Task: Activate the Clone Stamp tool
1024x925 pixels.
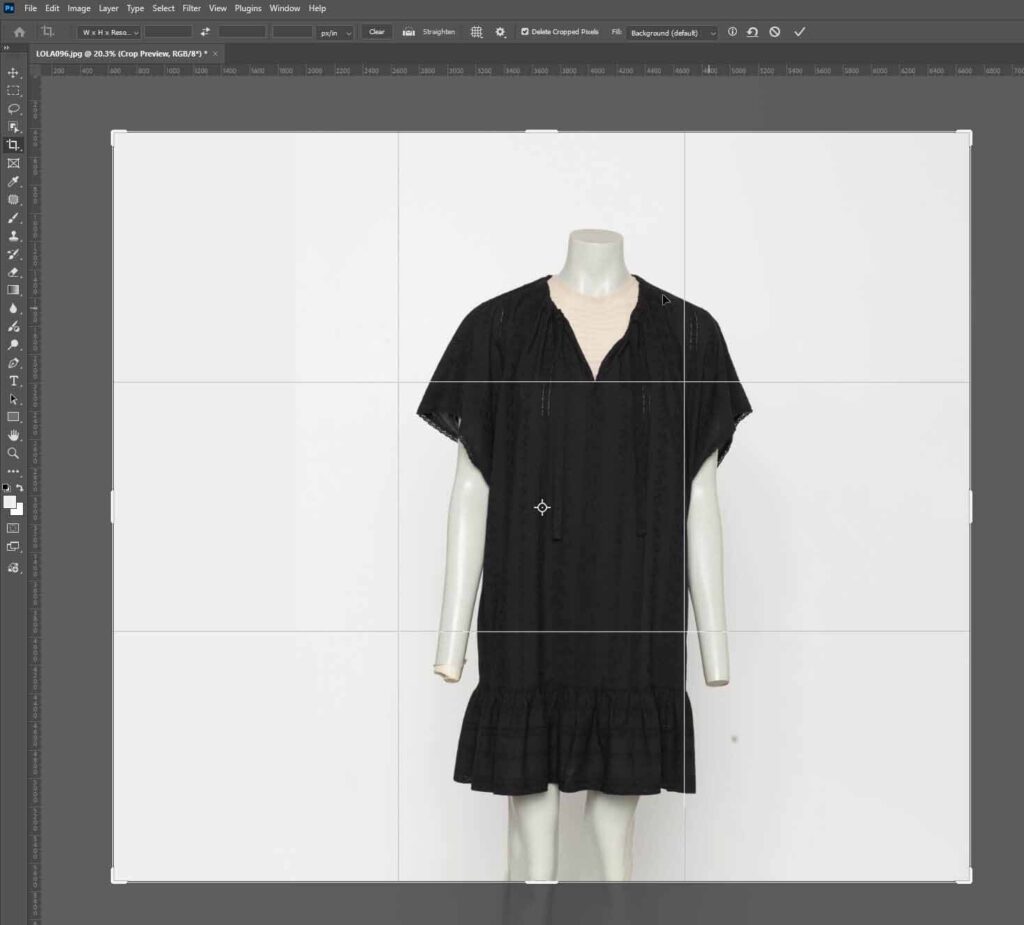Action: [13, 236]
